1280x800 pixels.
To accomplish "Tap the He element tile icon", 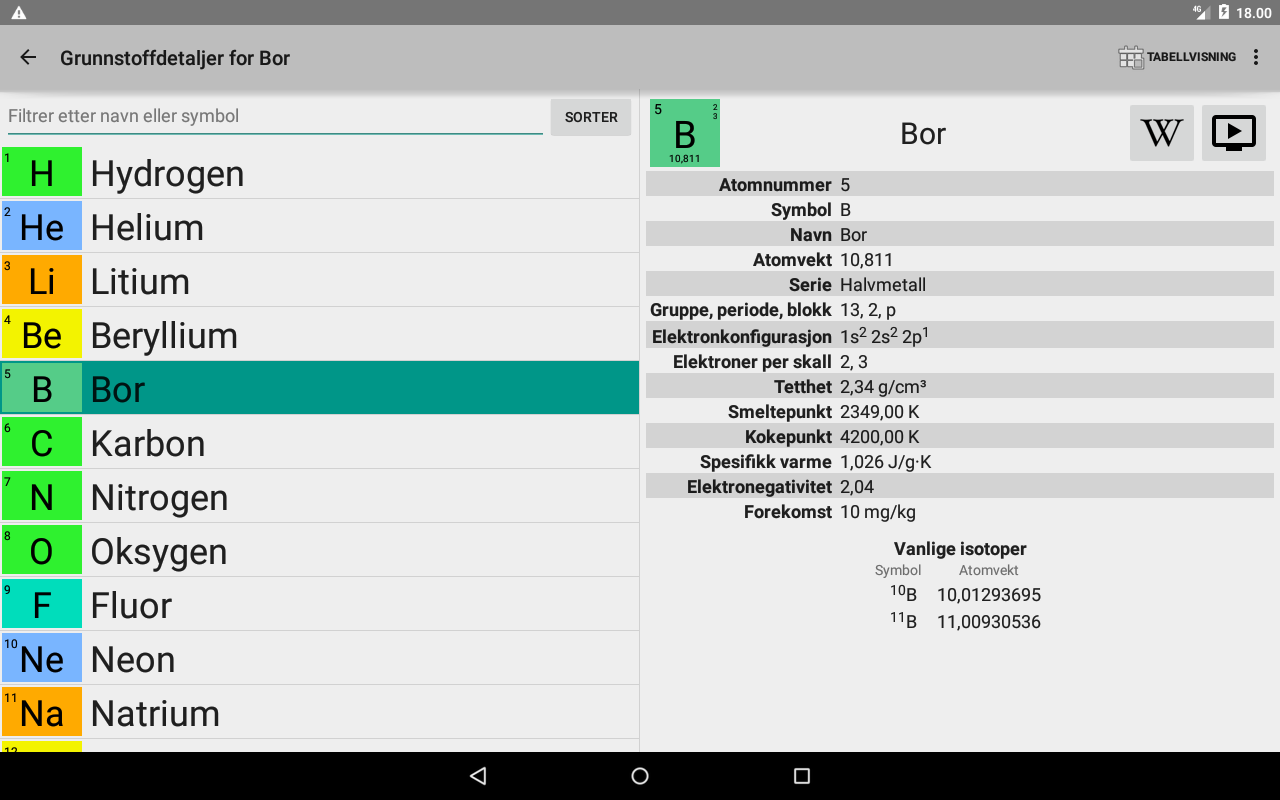I will pos(42,226).
